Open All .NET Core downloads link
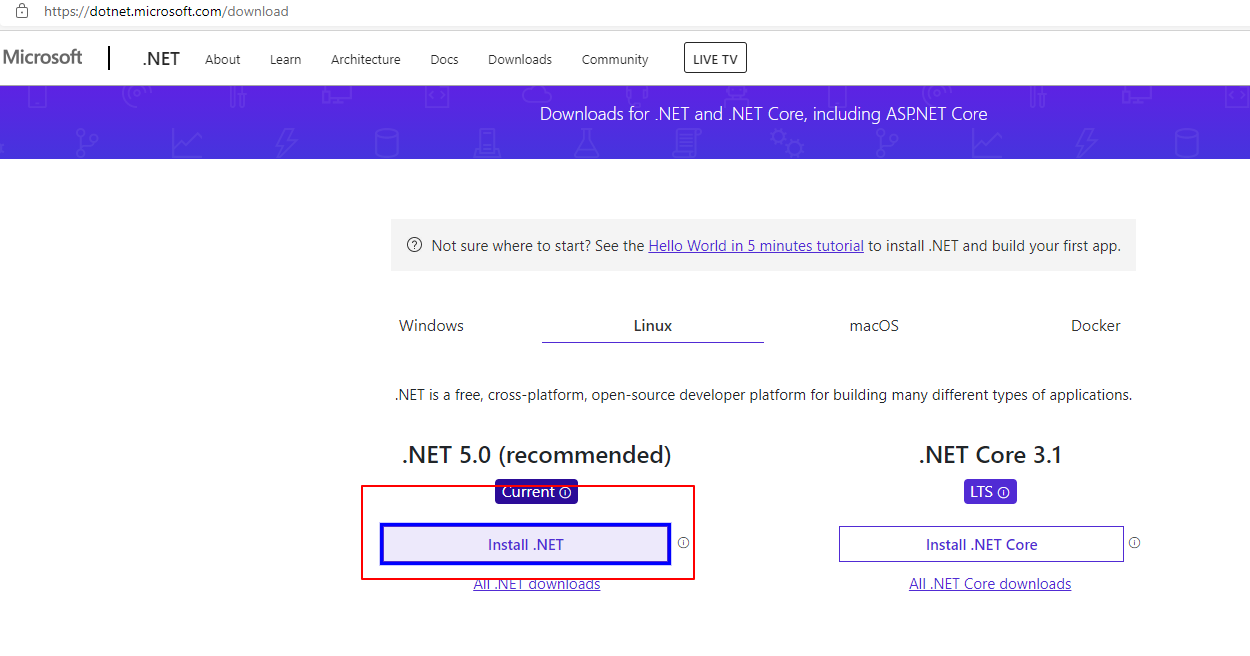The width and height of the screenshot is (1250, 656). pyautogui.click(x=990, y=584)
